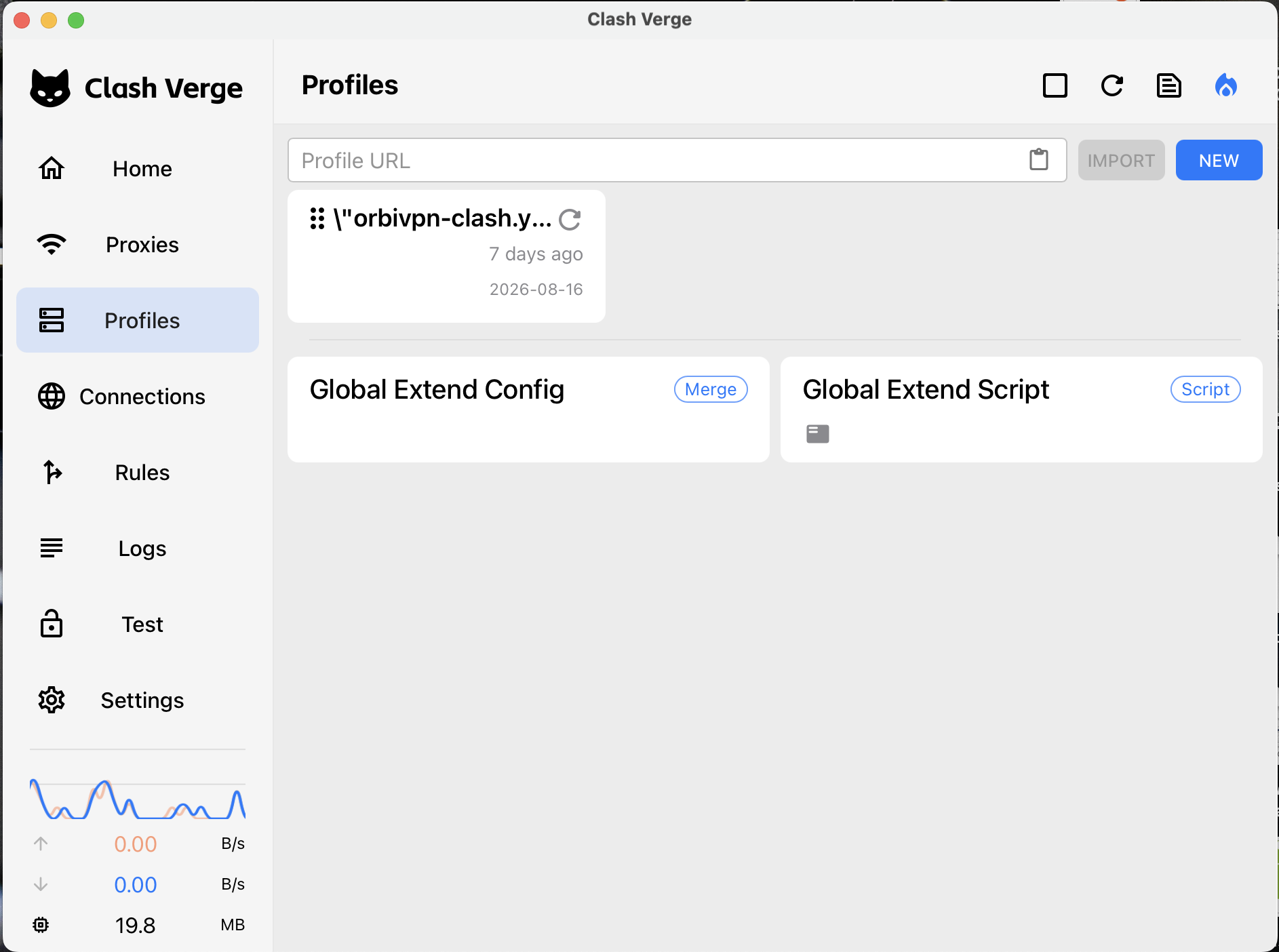Viewport: 1279px width, 952px height.
Task: Open the runtime config document icon
Action: pyautogui.click(x=1169, y=86)
